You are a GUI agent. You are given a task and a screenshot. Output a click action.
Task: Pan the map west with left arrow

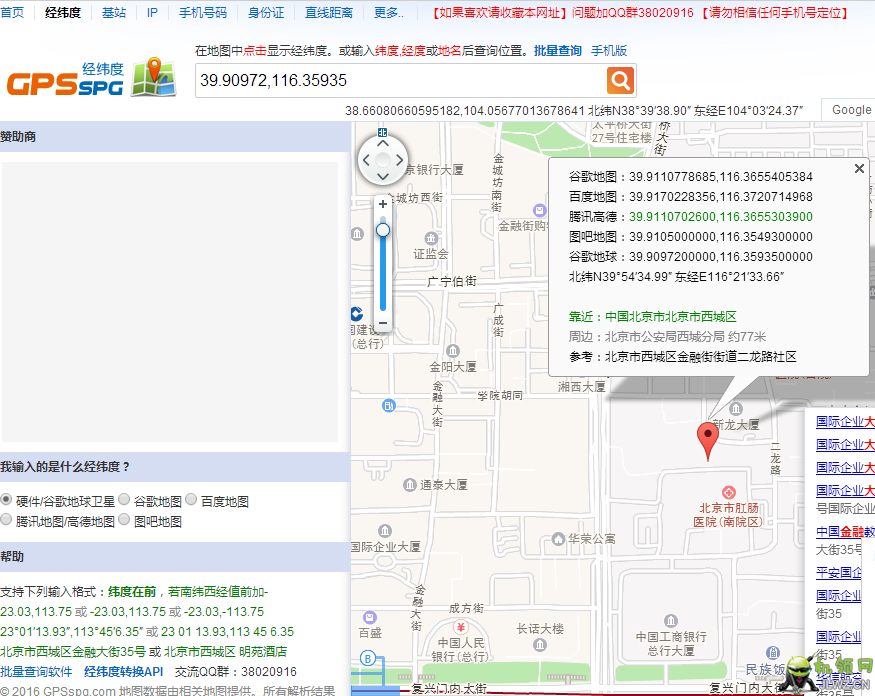coord(366,160)
